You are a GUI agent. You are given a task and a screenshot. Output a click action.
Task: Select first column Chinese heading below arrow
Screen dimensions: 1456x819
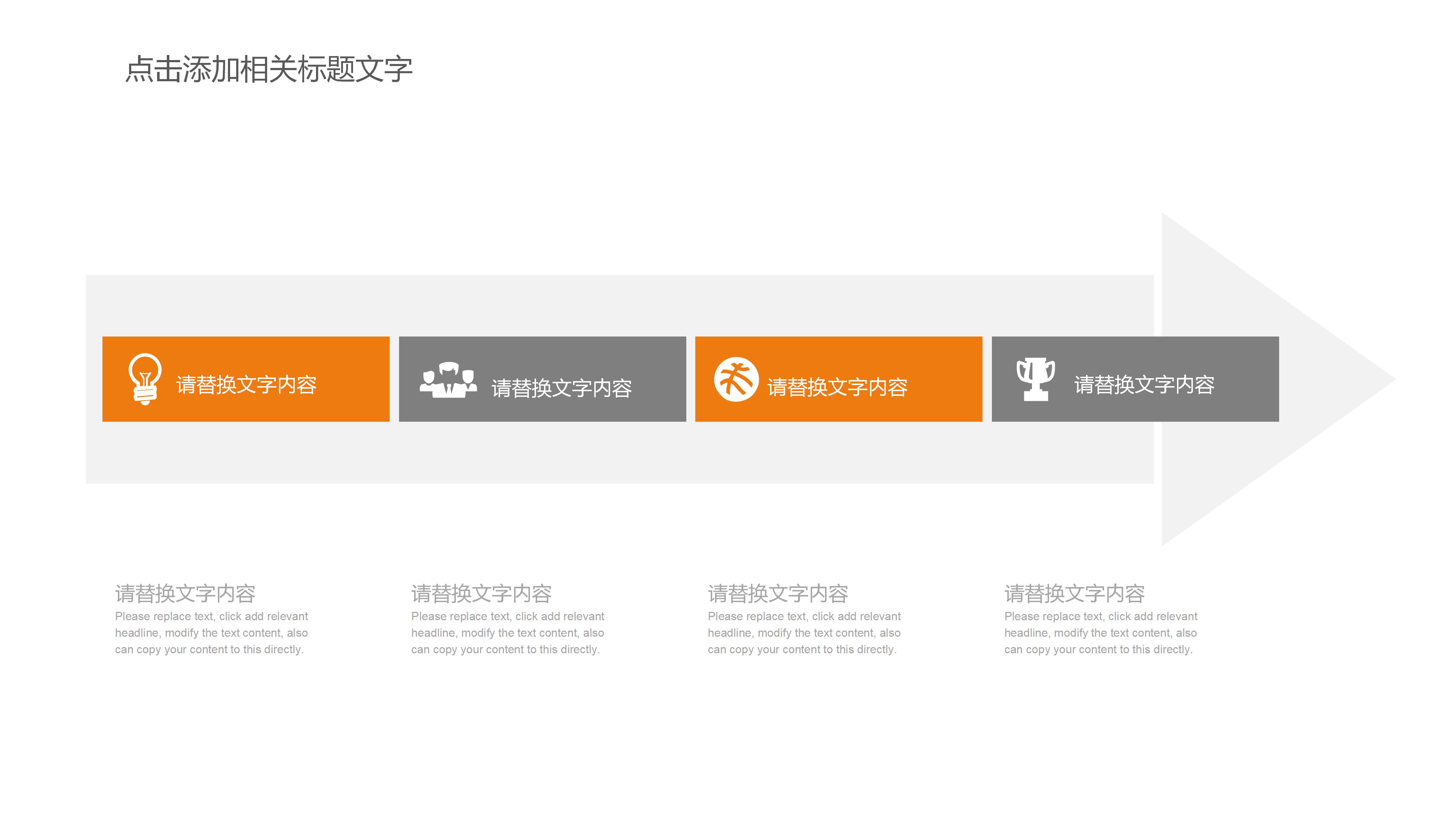point(186,594)
